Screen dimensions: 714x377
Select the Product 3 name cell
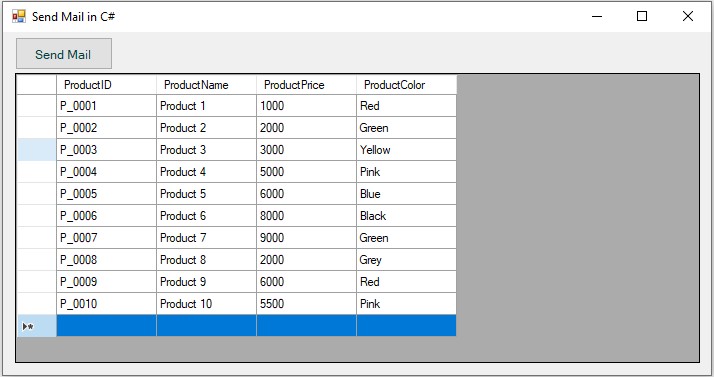(207, 150)
